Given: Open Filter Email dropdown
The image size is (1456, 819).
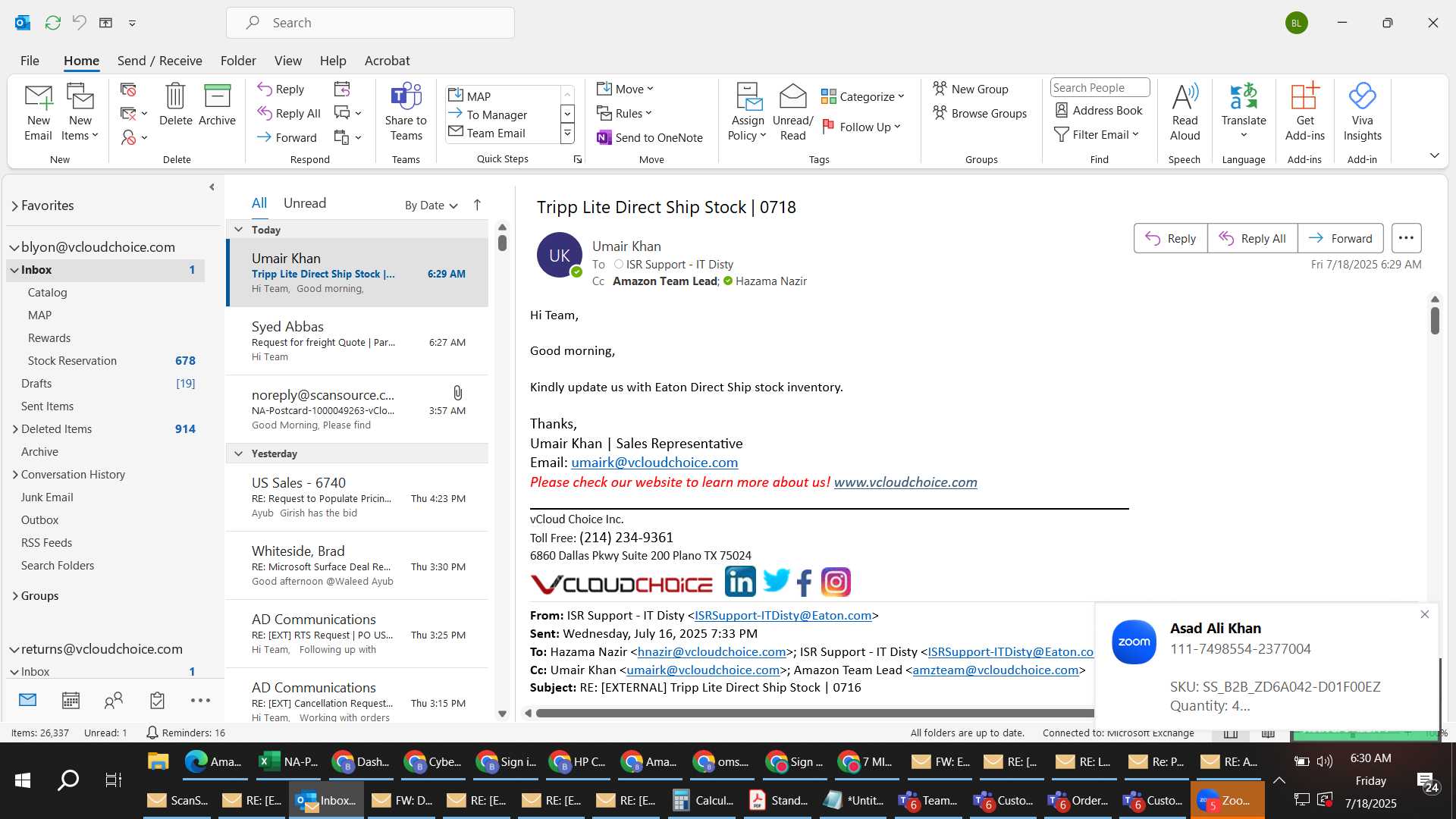Looking at the screenshot, I should [1097, 135].
